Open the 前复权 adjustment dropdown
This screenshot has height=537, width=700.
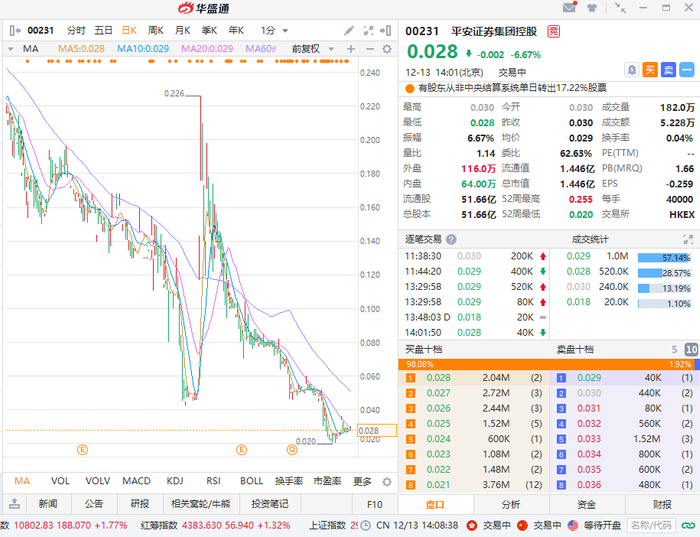[313, 49]
